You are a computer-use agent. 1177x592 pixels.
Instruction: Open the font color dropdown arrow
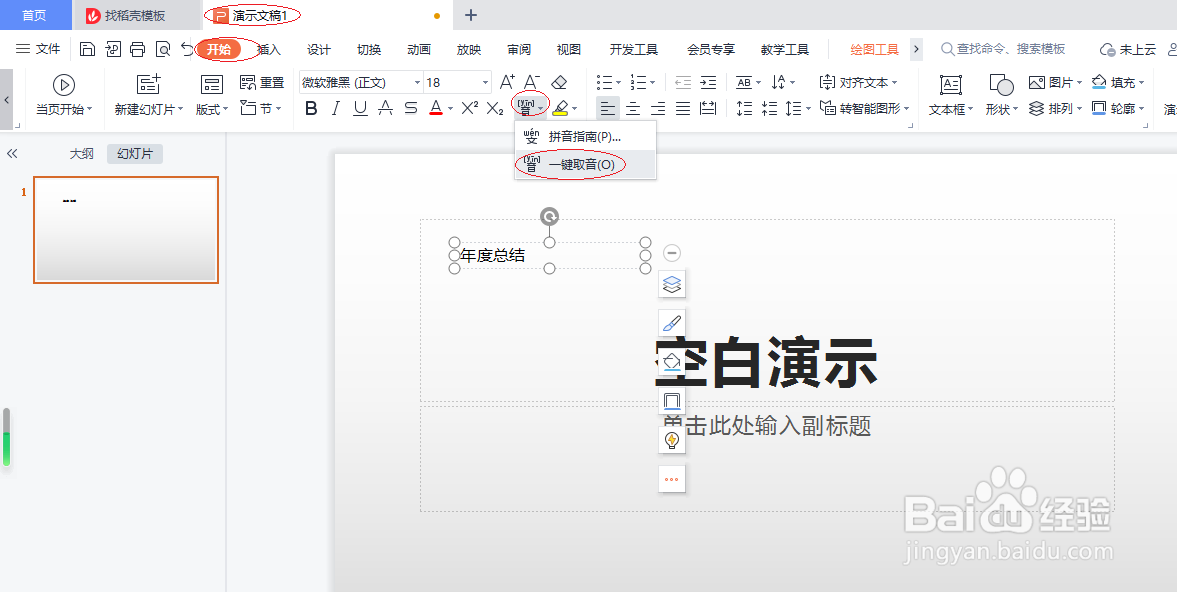[450, 110]
